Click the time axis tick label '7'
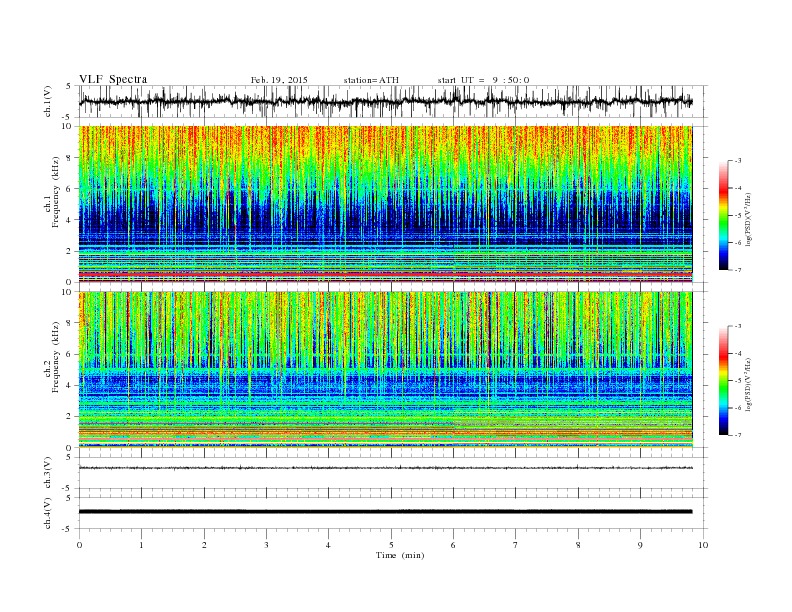Screen dimensions: 792x612 pyautogui.click(x=516, y=545)
